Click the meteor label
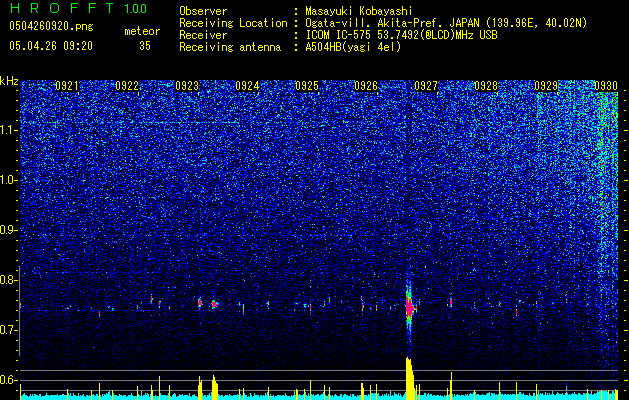The width and height of the screenshot is (629, 400). 142,31
